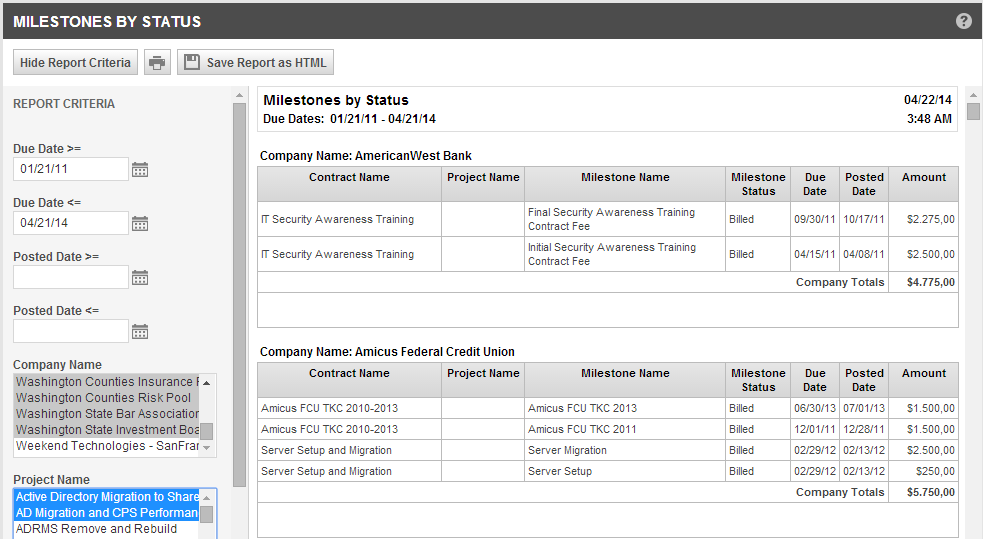Click Project Name list up arrow

207,498
